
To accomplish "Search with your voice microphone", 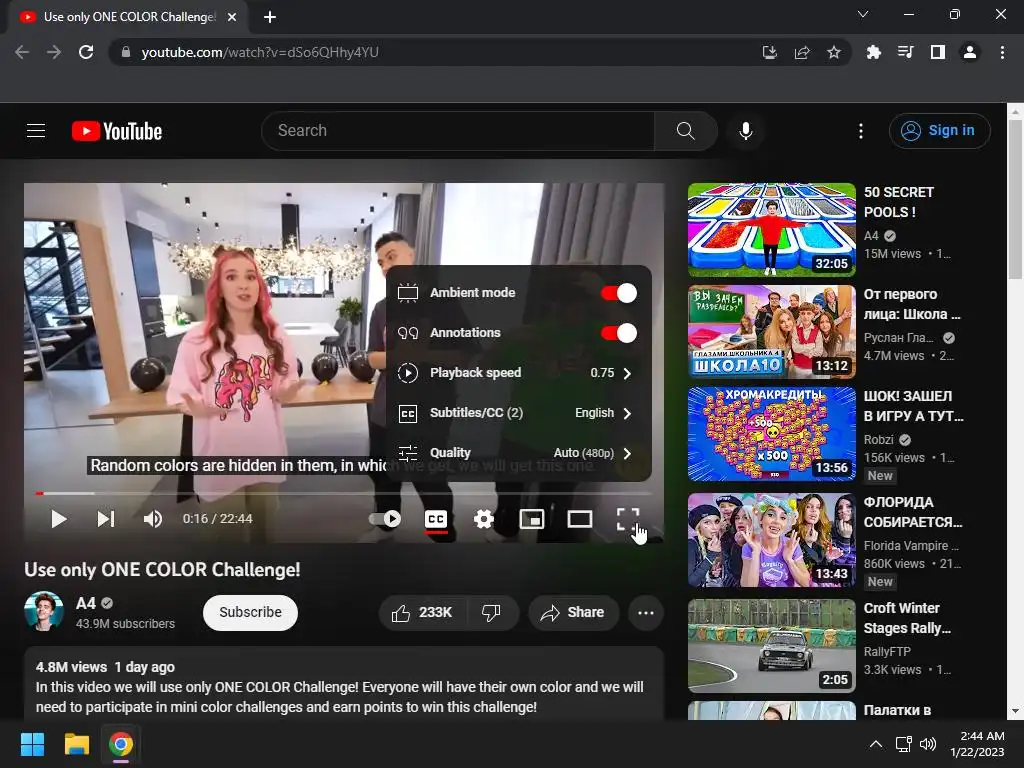I will (746, 131).
